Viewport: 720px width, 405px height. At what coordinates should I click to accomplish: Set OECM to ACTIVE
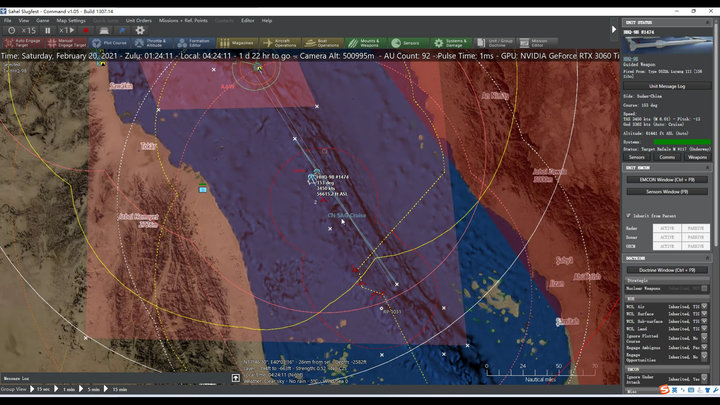coord(667,247)
